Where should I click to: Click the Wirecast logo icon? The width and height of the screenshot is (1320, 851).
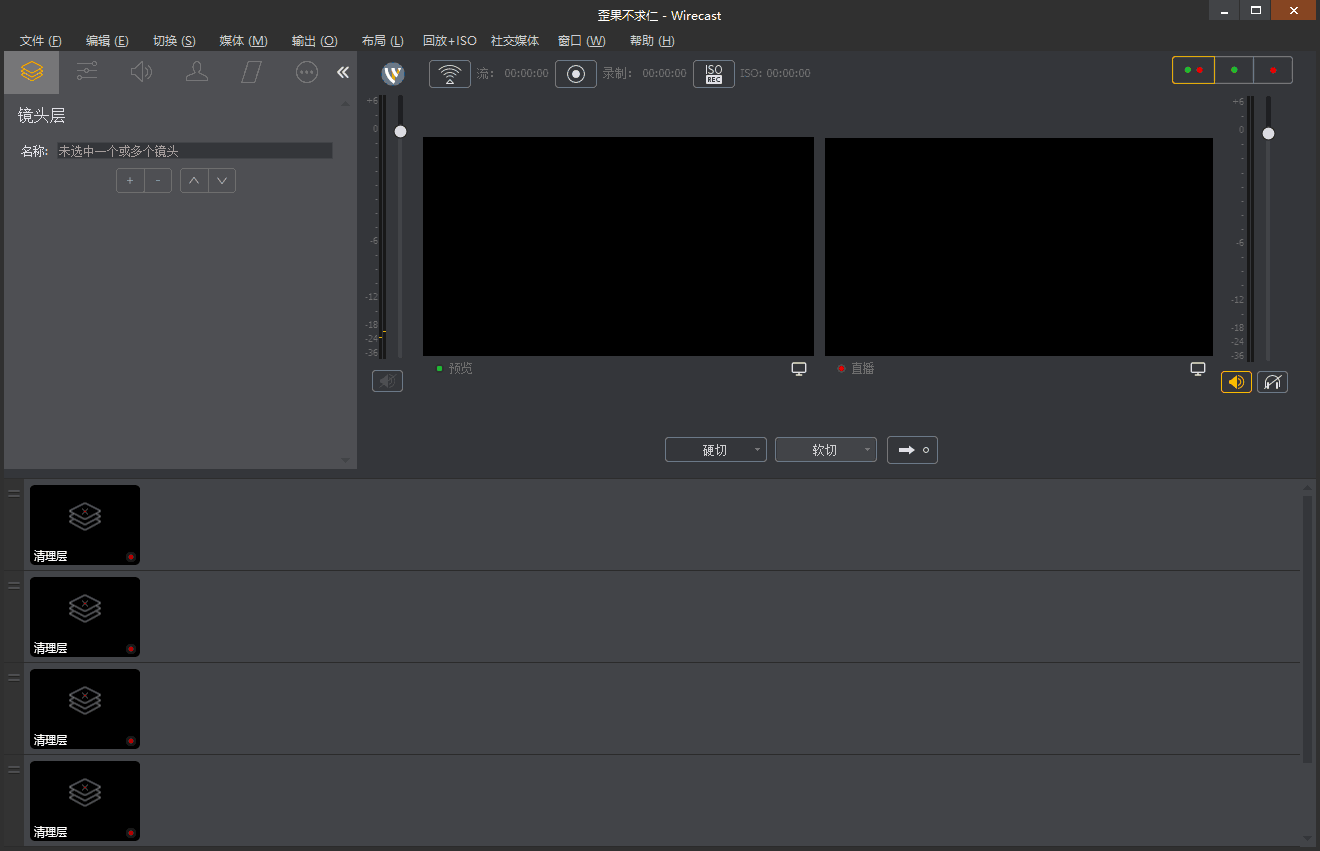(x=394, y=74)
